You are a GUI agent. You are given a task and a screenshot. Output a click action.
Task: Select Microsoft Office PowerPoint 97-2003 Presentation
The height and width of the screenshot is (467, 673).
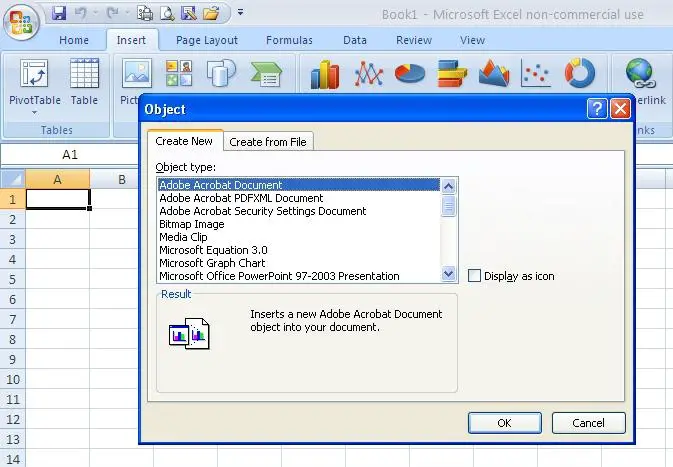coord(299,276)
